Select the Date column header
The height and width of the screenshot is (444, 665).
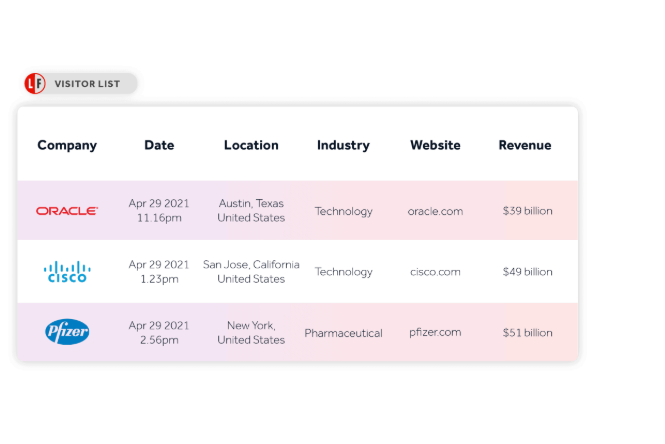[159, 145]
